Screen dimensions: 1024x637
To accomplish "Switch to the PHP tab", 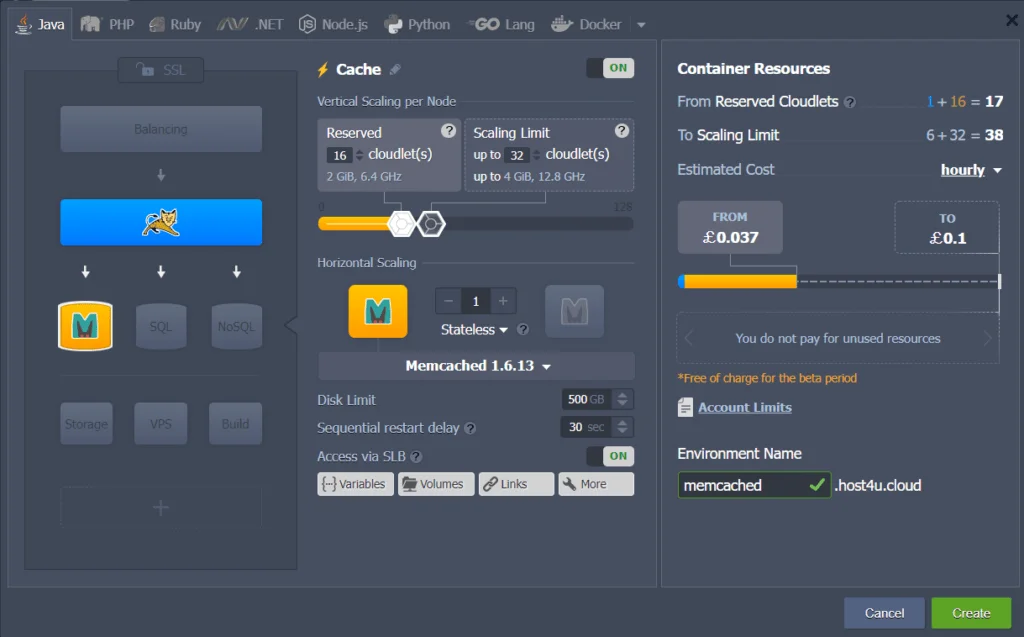I will [108, 25].
